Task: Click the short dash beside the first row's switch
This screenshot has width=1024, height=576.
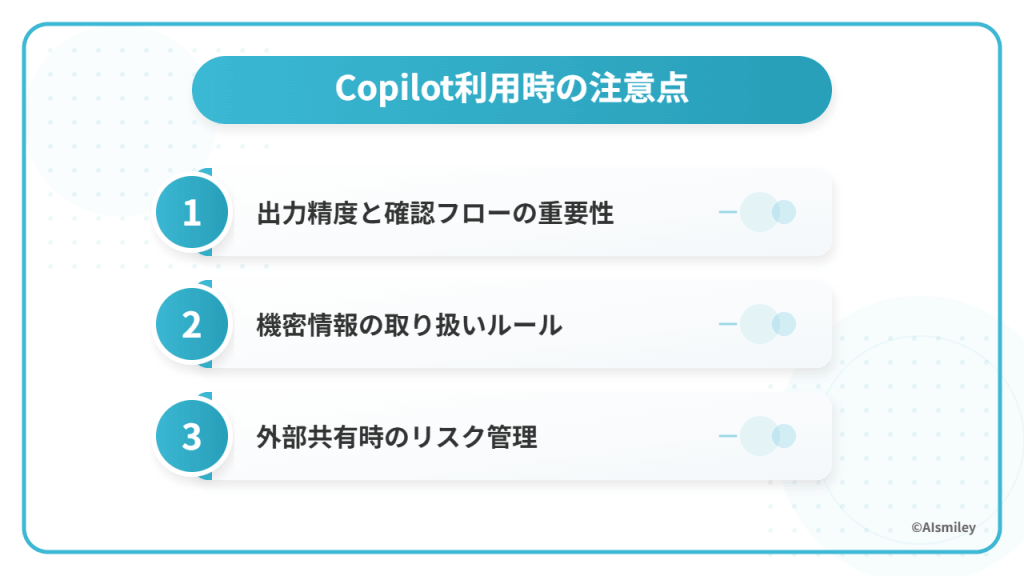Action: pyautogui.click(x=727, y=212)
